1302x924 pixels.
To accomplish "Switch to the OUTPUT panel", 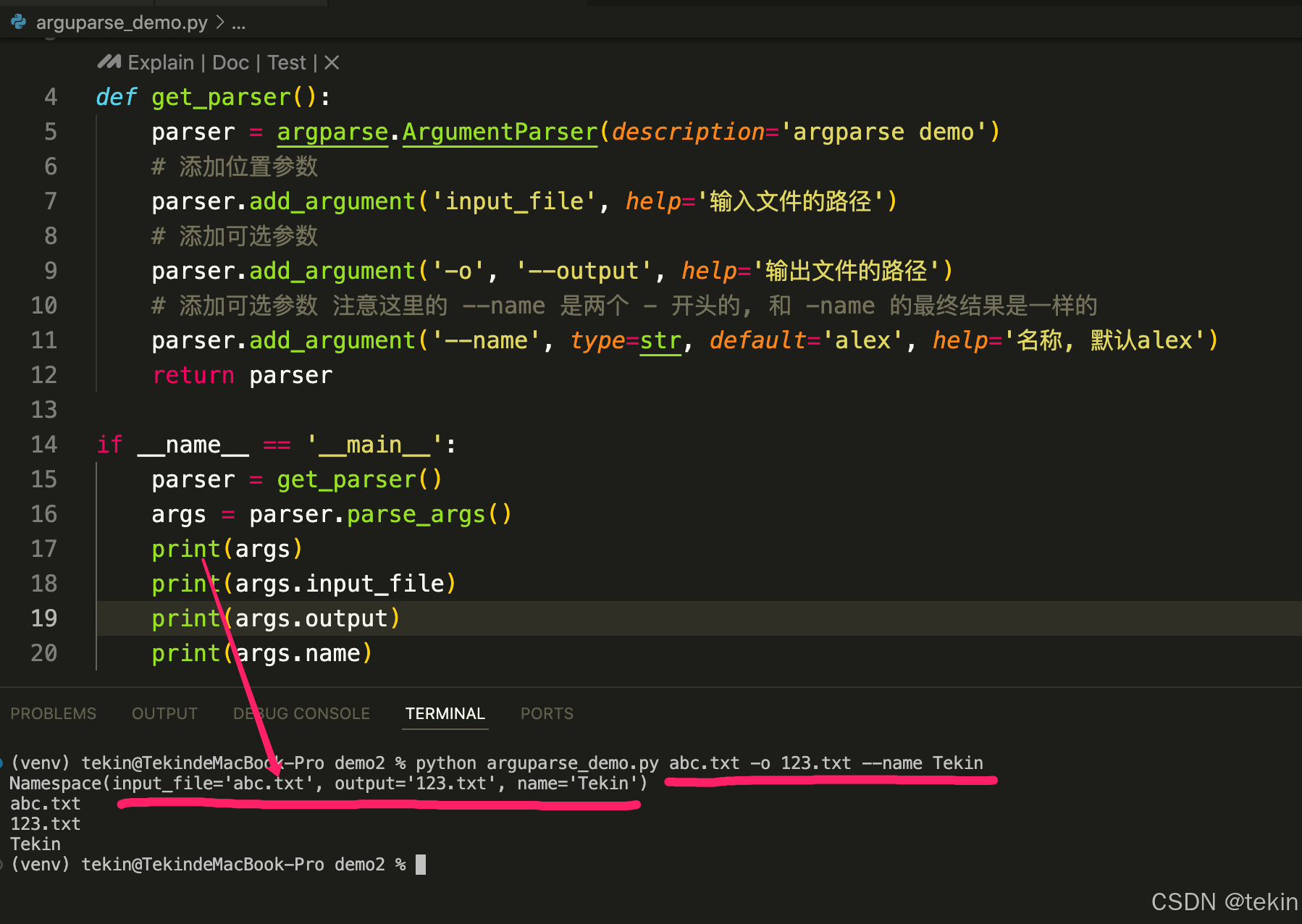I will 164,713.
